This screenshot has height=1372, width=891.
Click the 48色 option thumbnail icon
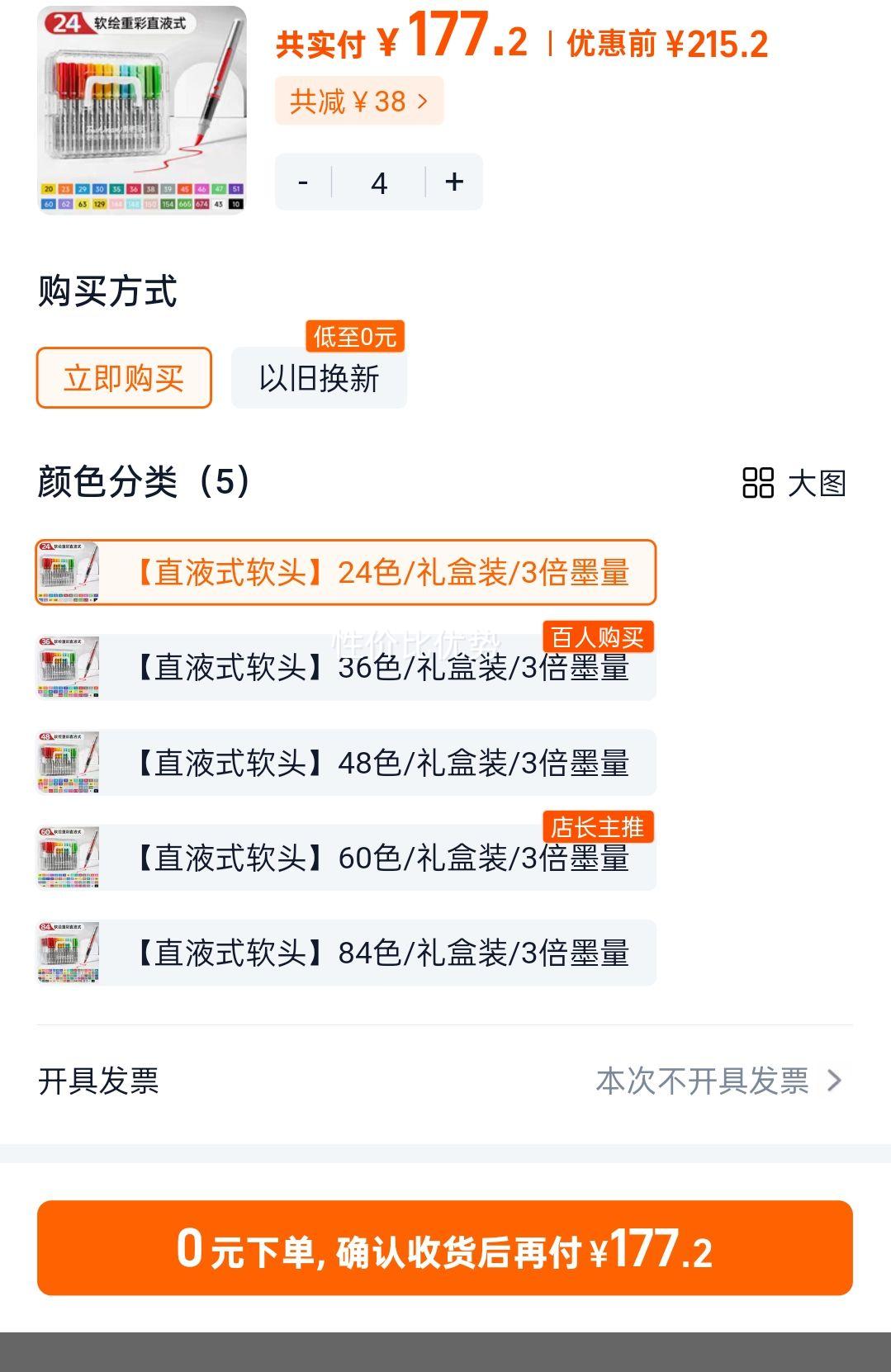coord(69,763)
